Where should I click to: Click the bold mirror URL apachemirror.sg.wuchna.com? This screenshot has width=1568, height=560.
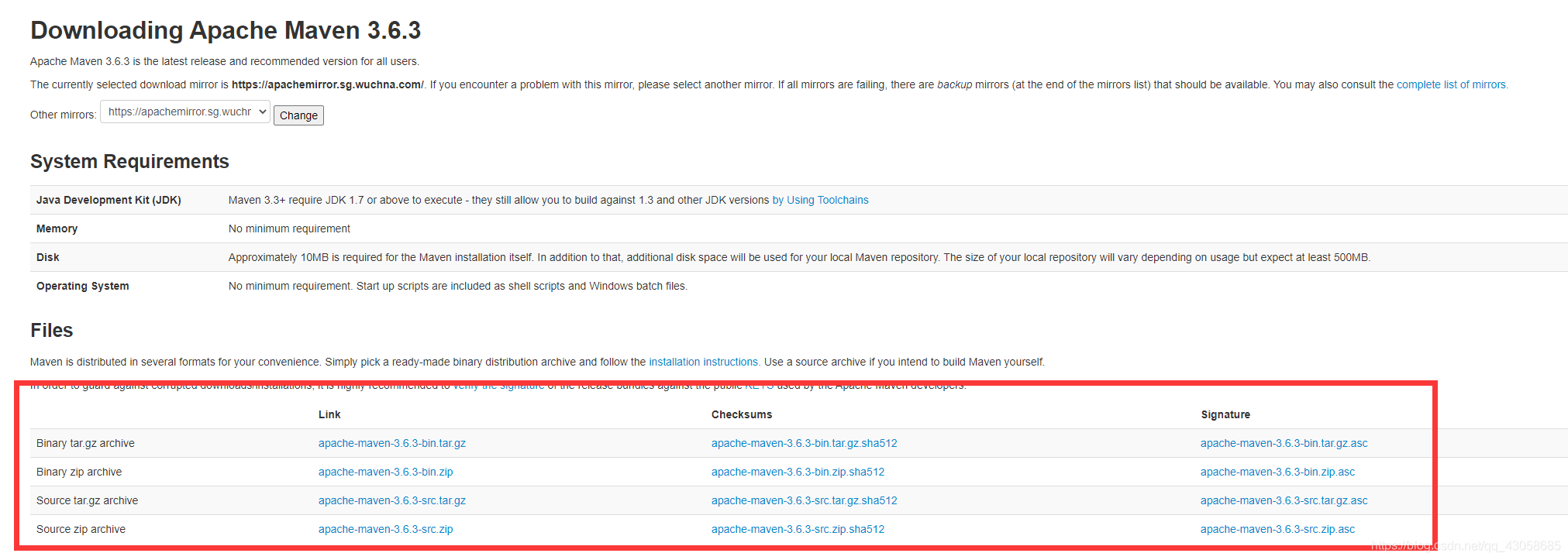328,84
